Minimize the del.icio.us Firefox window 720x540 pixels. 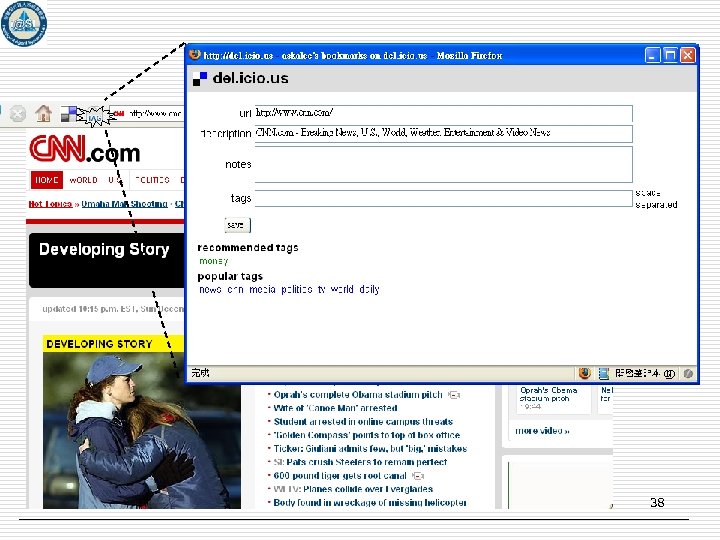click(652, 56)
